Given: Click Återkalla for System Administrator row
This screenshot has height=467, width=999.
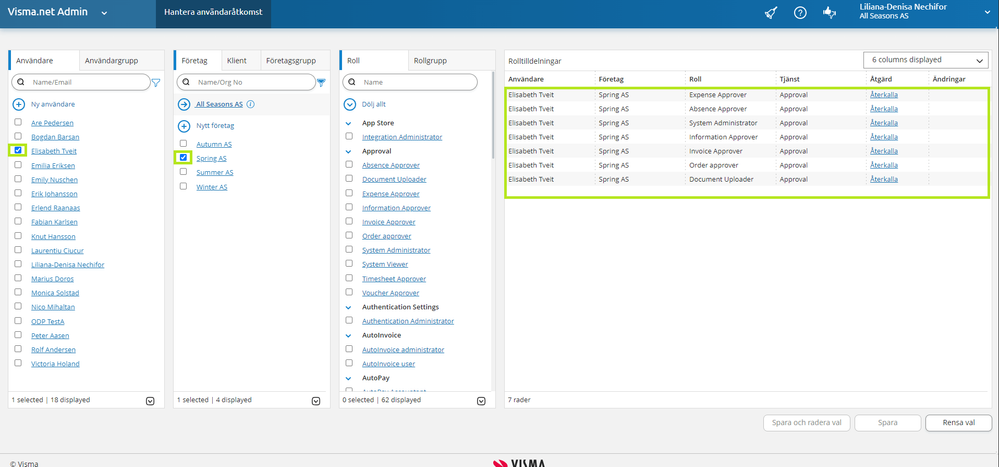Looking at the screenshot, I should click(884, 123).
